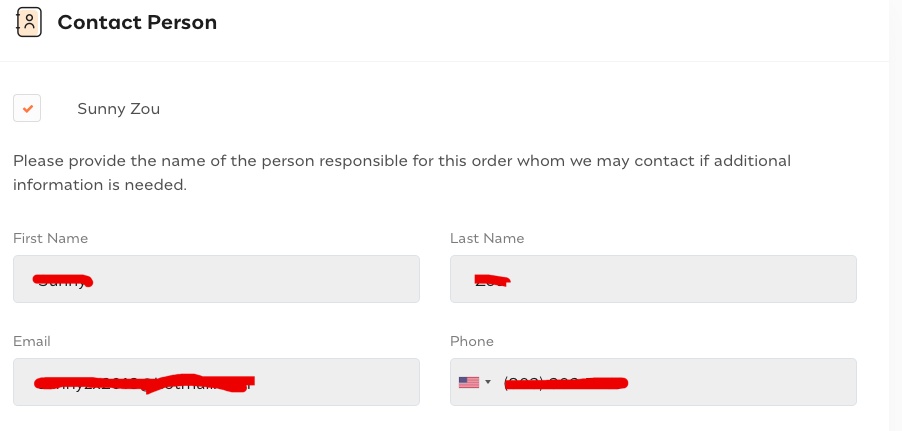902x431 pixels.
Task: Click the redacted last name text
Action: point(492,280)
